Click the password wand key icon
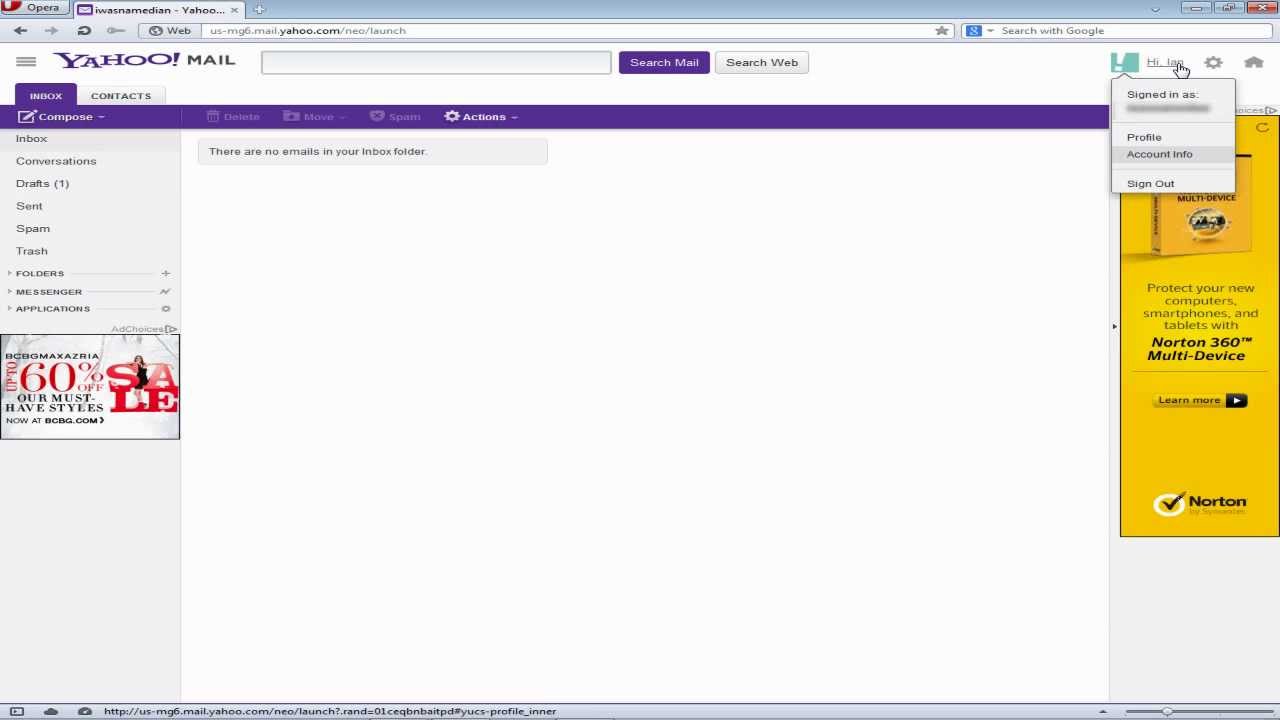 click(116, 31)
